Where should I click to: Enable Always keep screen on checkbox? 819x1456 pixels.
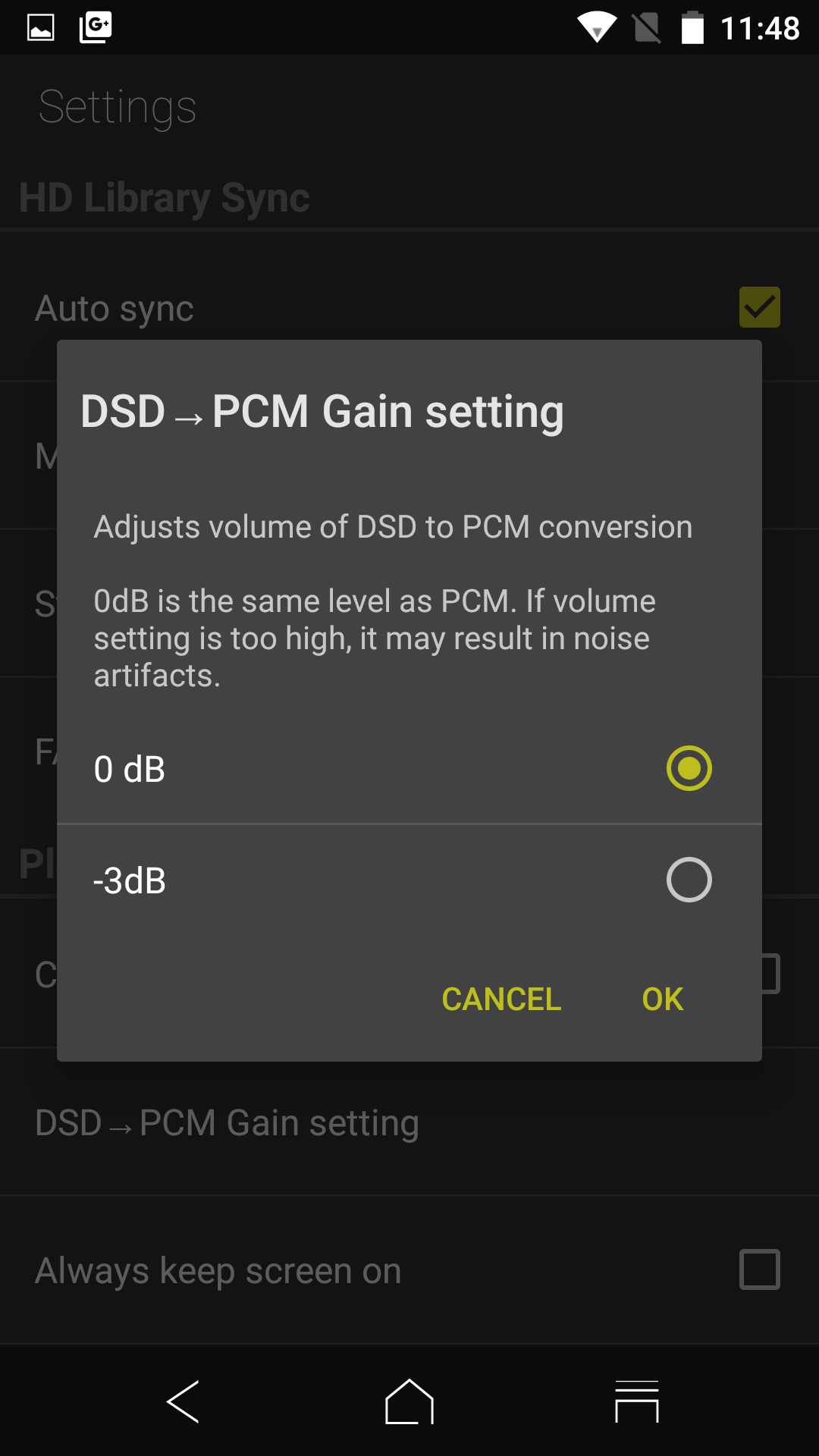click(759, 1269)
